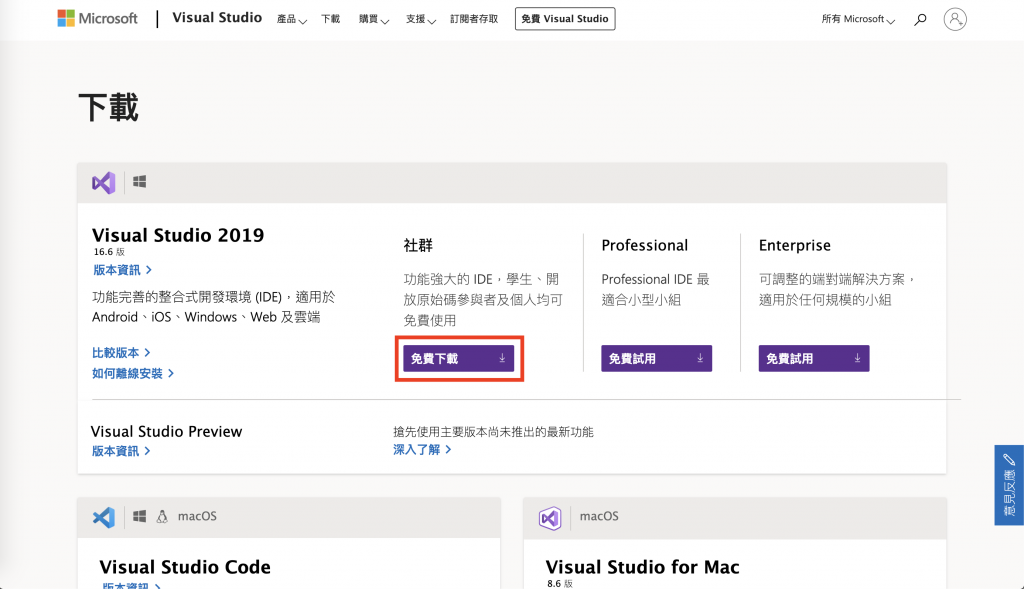Click the 16.6 版 version label

coord(109,252)
